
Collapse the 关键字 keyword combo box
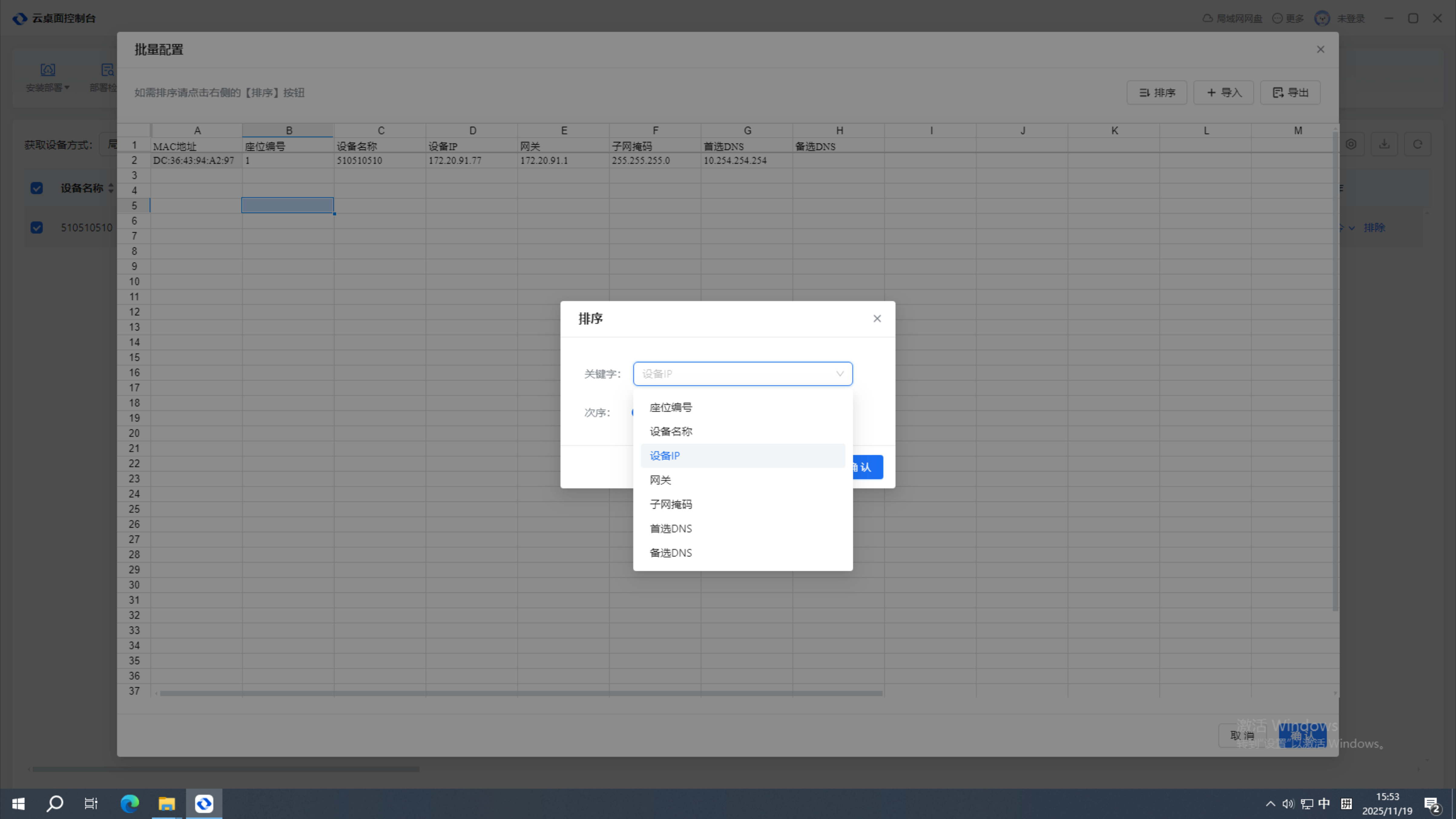(839, 374)
